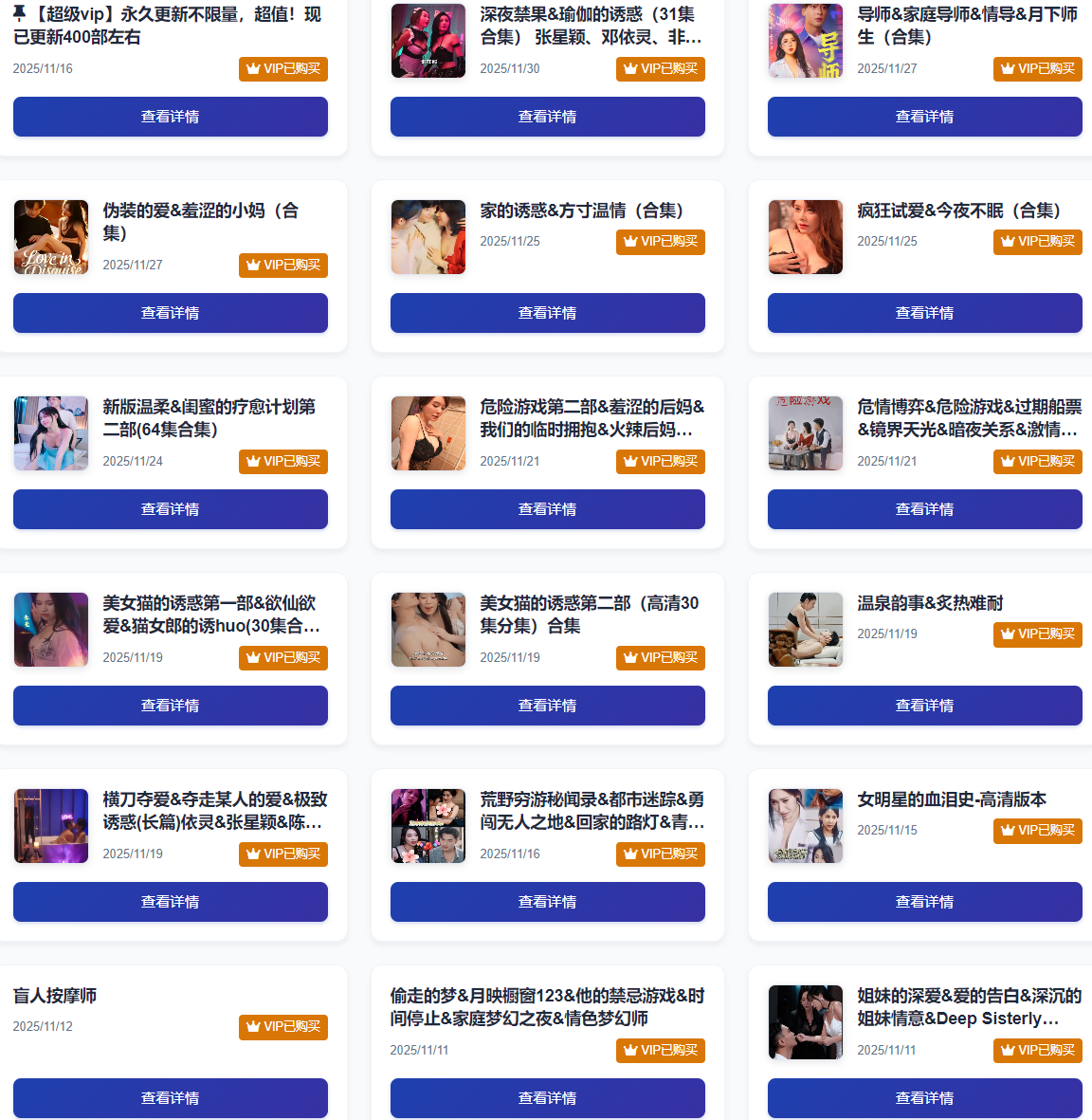
Task: Click 查看详情 under 危情博弈&危险游戏 card
Action: 925,509
